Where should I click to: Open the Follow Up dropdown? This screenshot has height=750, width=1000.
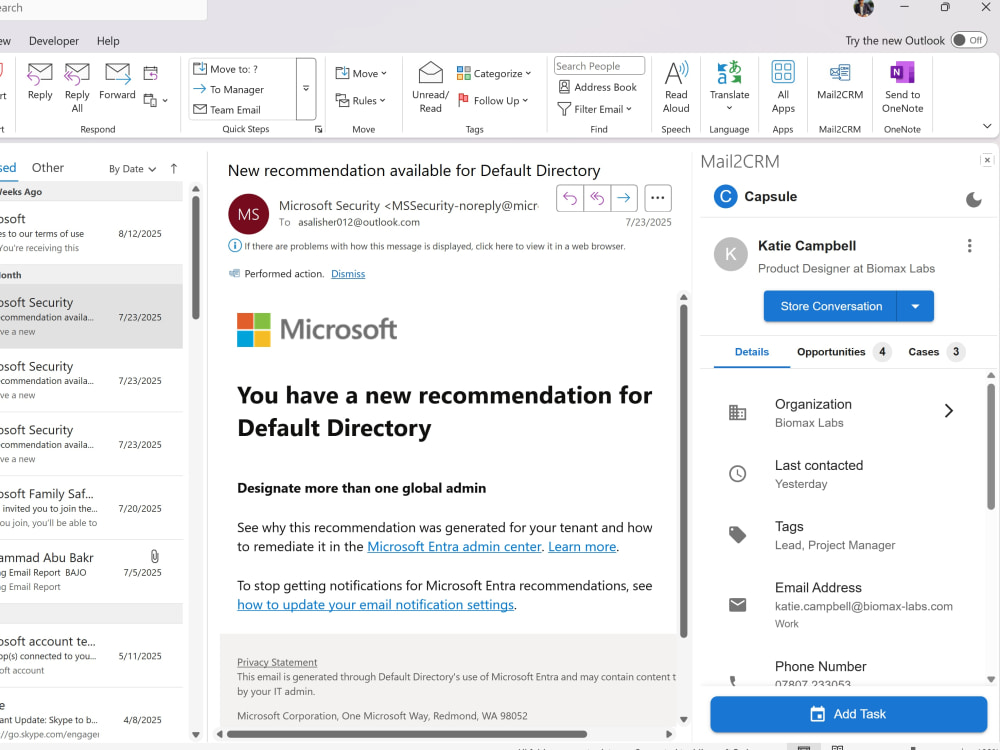click(x=493, y=100)
